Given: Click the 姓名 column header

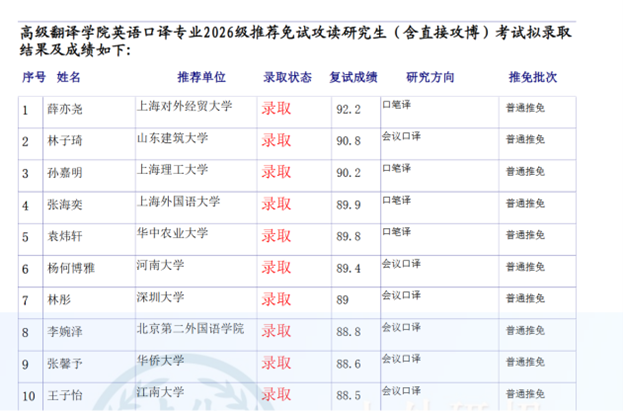Looking at the screenshot, I should point(69,77).
